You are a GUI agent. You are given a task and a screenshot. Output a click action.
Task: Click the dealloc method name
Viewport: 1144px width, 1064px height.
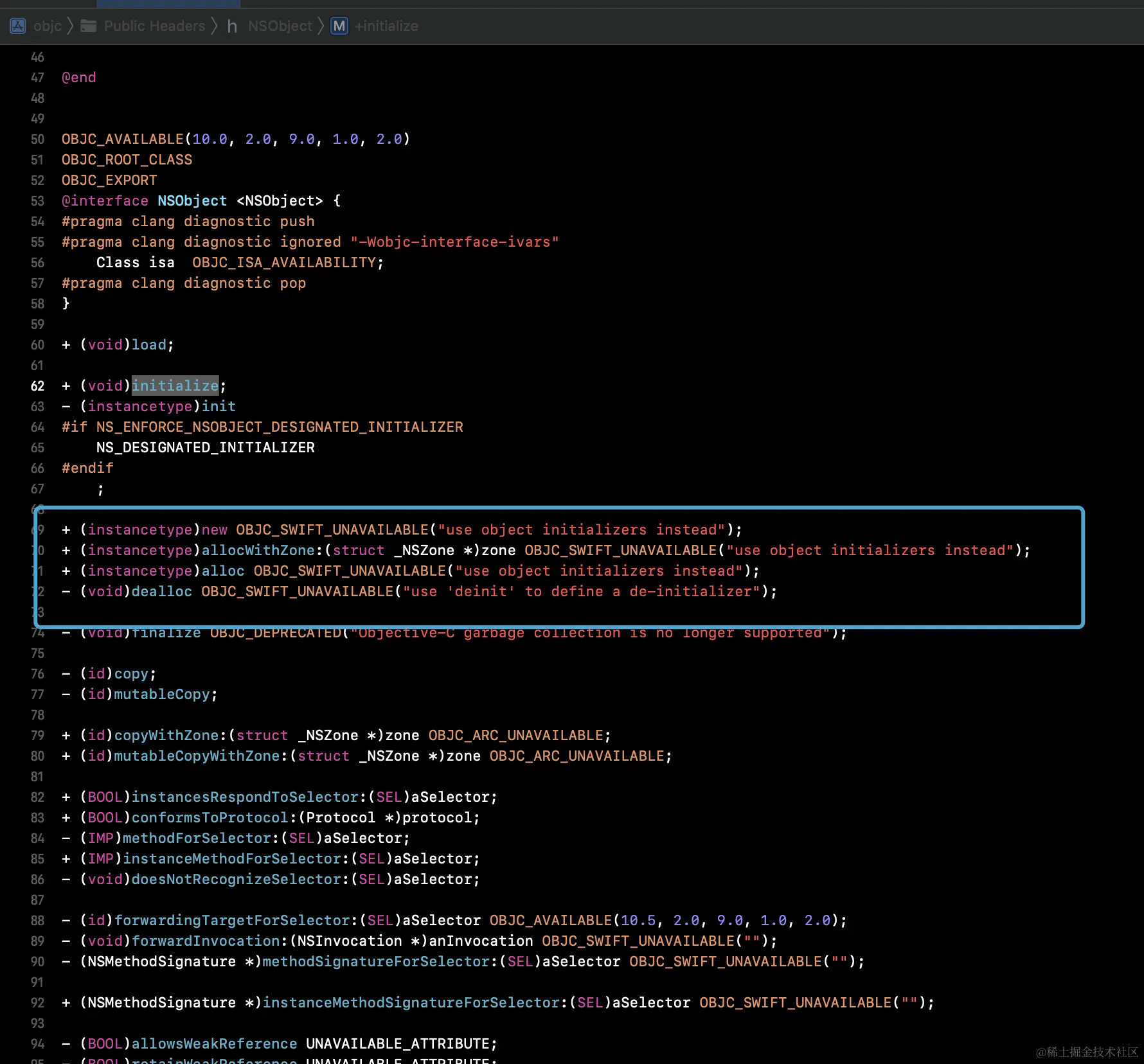click(x=162, y=592)
